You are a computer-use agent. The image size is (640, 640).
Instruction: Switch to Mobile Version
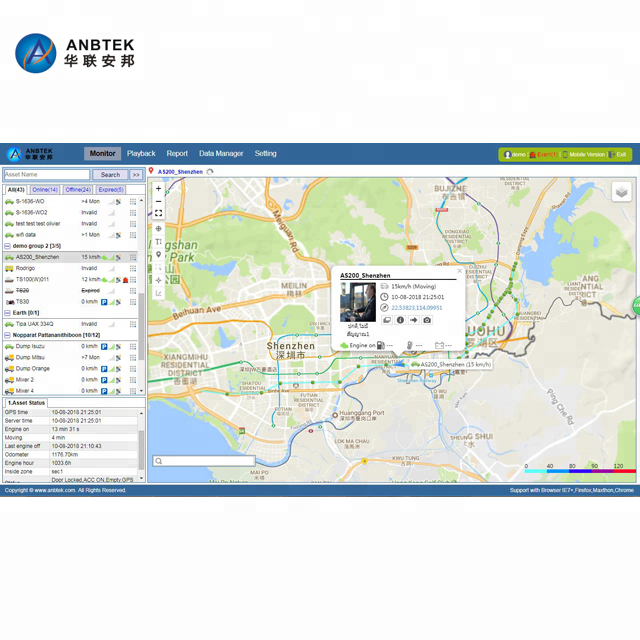584,155
